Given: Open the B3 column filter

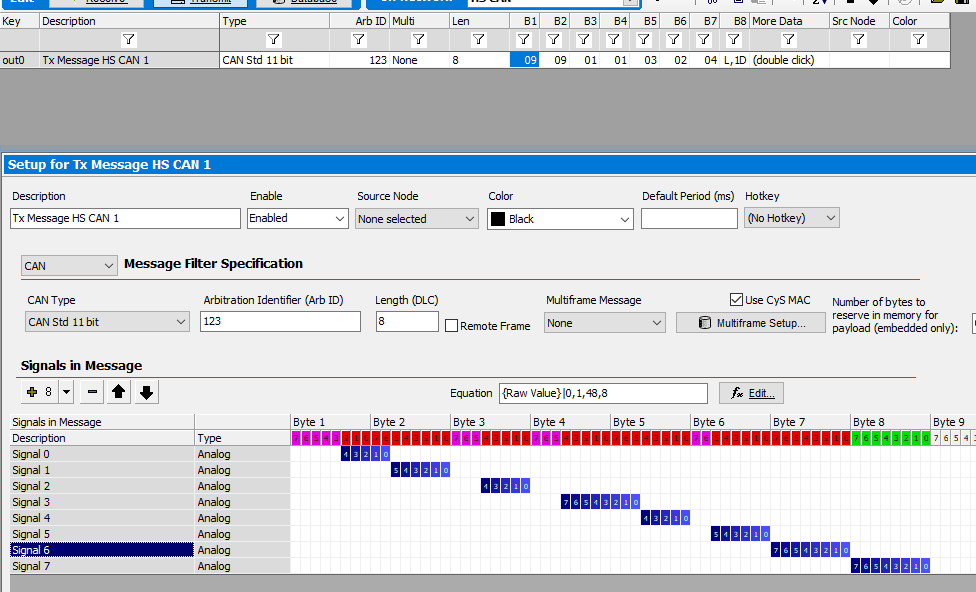Looking at the screenshot, I should [x=584, y=40].
